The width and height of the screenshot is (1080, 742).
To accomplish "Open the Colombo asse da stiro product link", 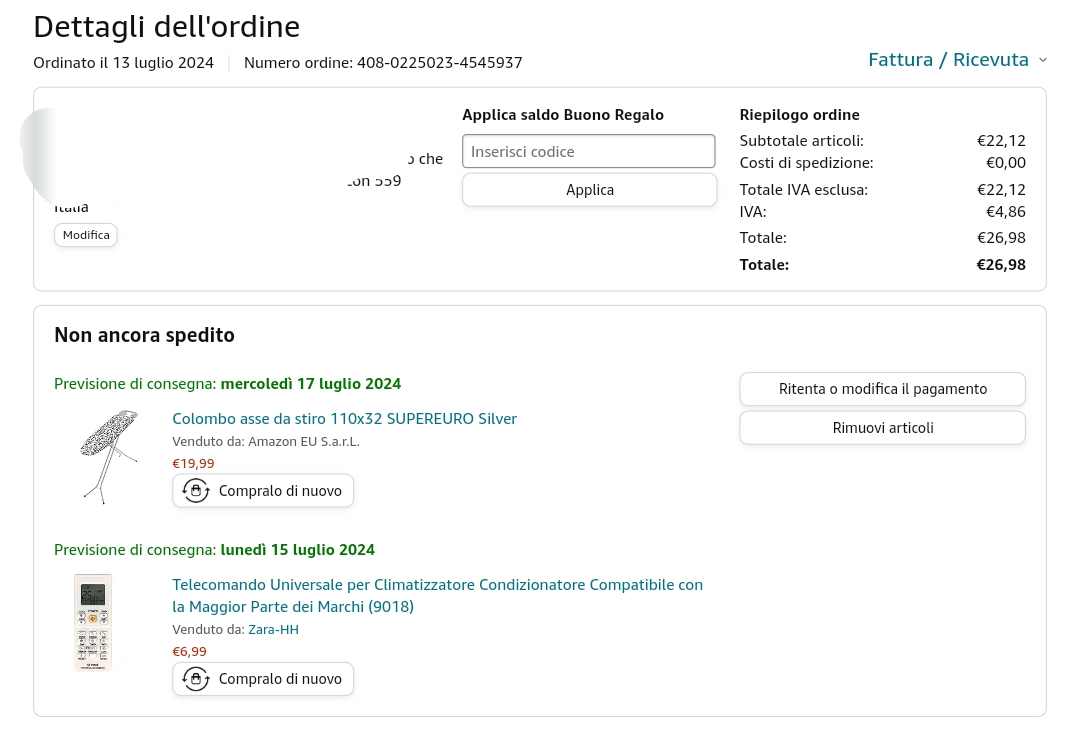I will point(344,419).
